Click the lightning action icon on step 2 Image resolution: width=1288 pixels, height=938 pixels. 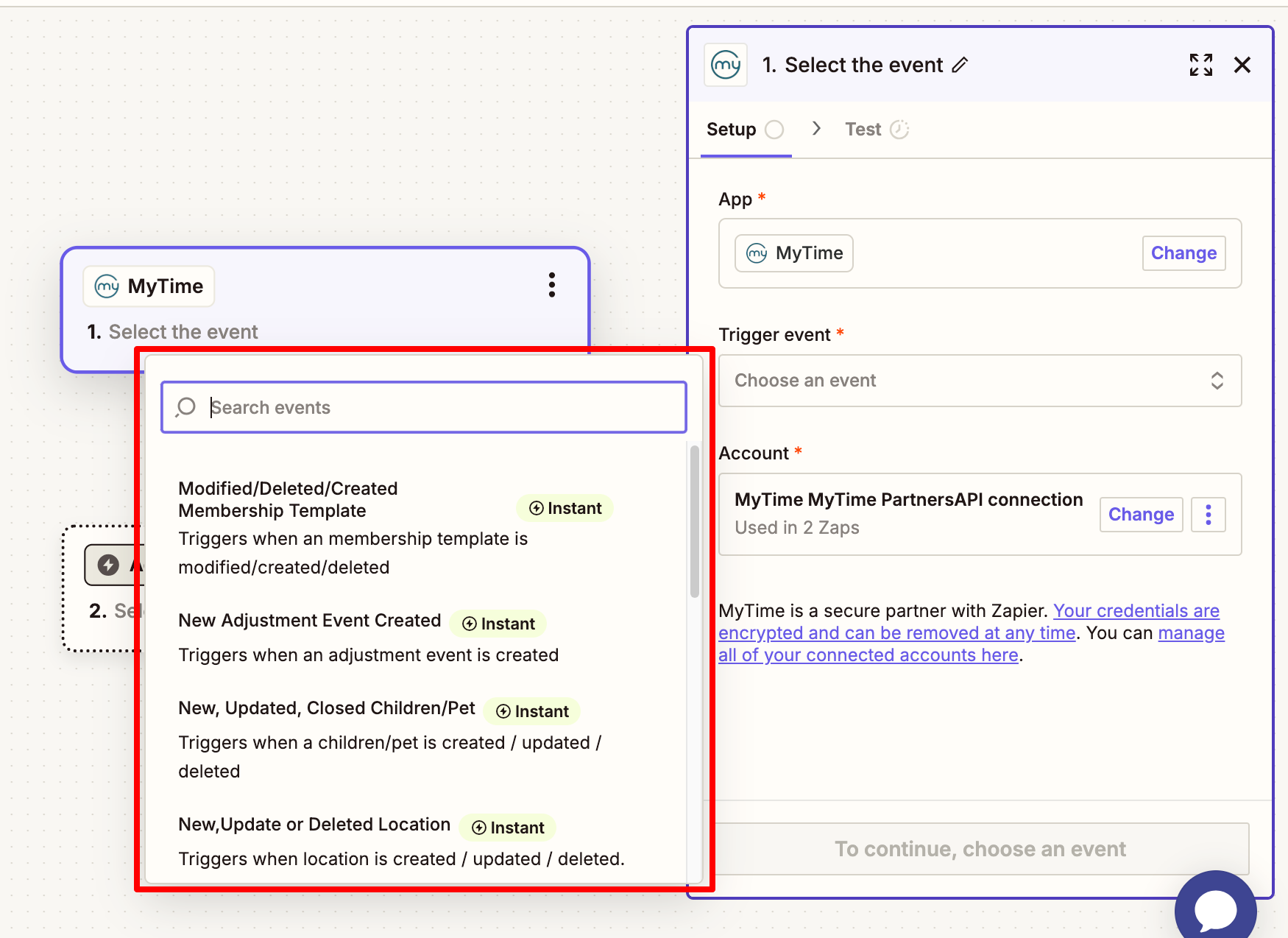tap(108, 565)
